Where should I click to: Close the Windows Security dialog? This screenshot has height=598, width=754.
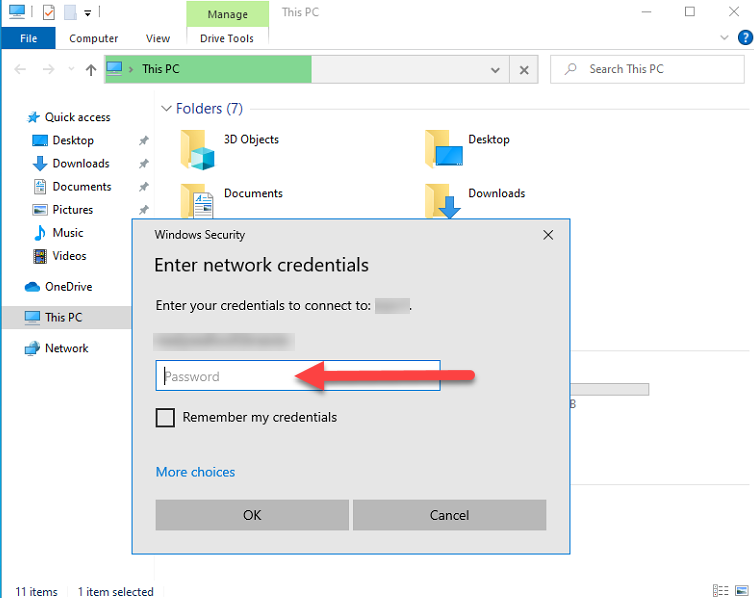coord(548,235)
